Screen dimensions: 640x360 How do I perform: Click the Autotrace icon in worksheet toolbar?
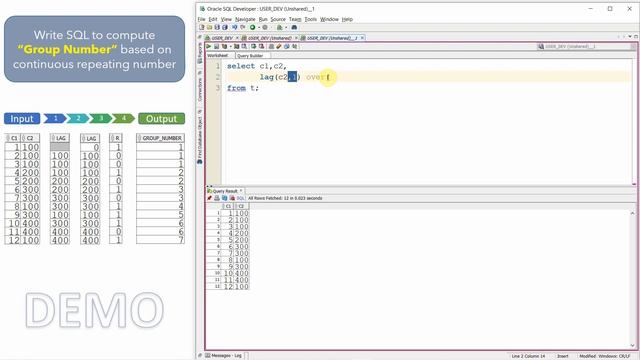click(236, 47)
